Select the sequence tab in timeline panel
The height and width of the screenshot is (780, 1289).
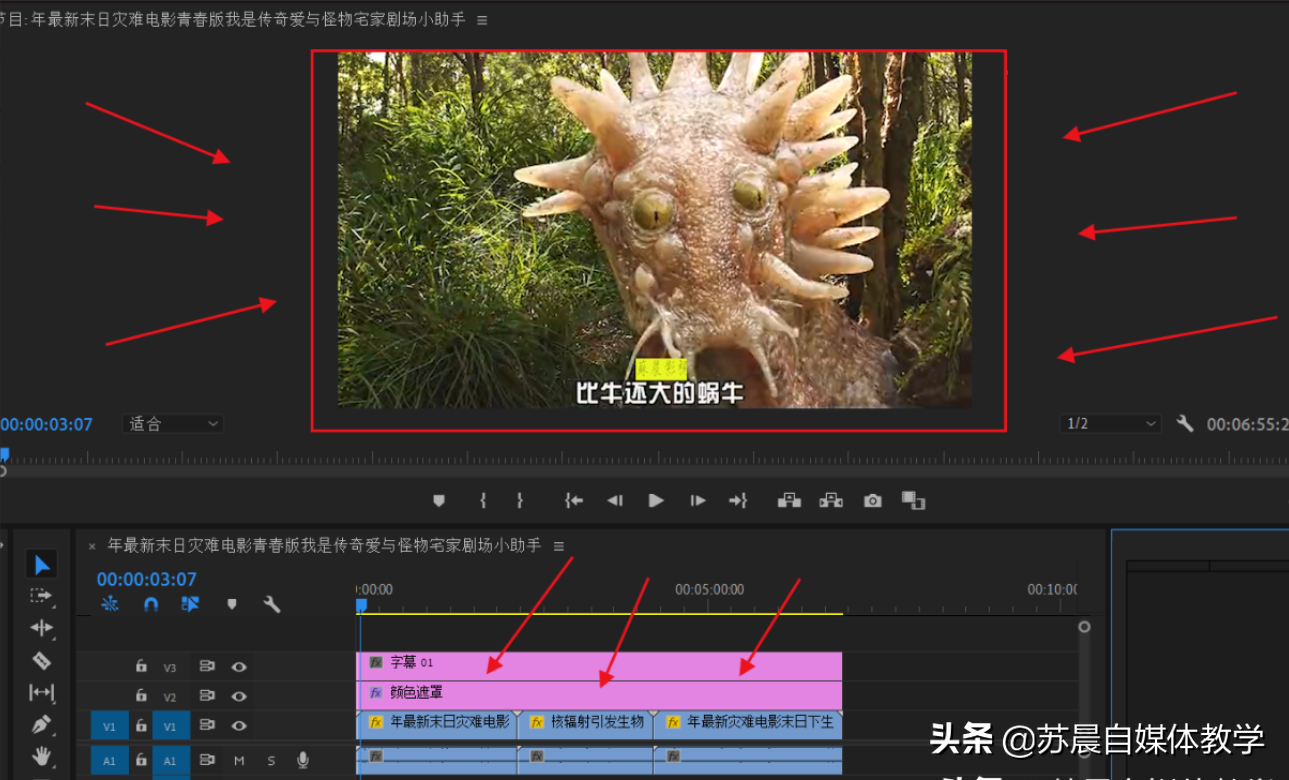(x=324, y=546)
